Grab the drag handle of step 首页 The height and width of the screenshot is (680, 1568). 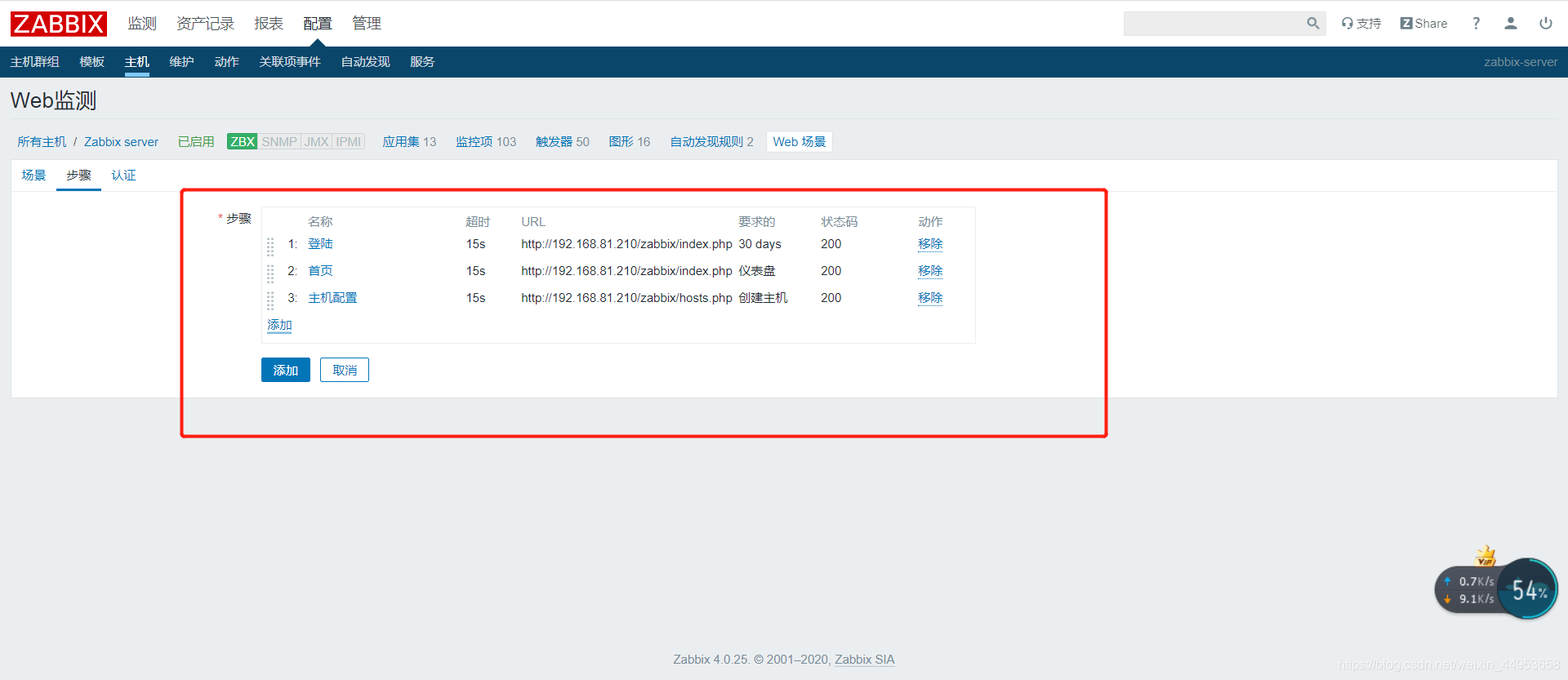[270, 273]
